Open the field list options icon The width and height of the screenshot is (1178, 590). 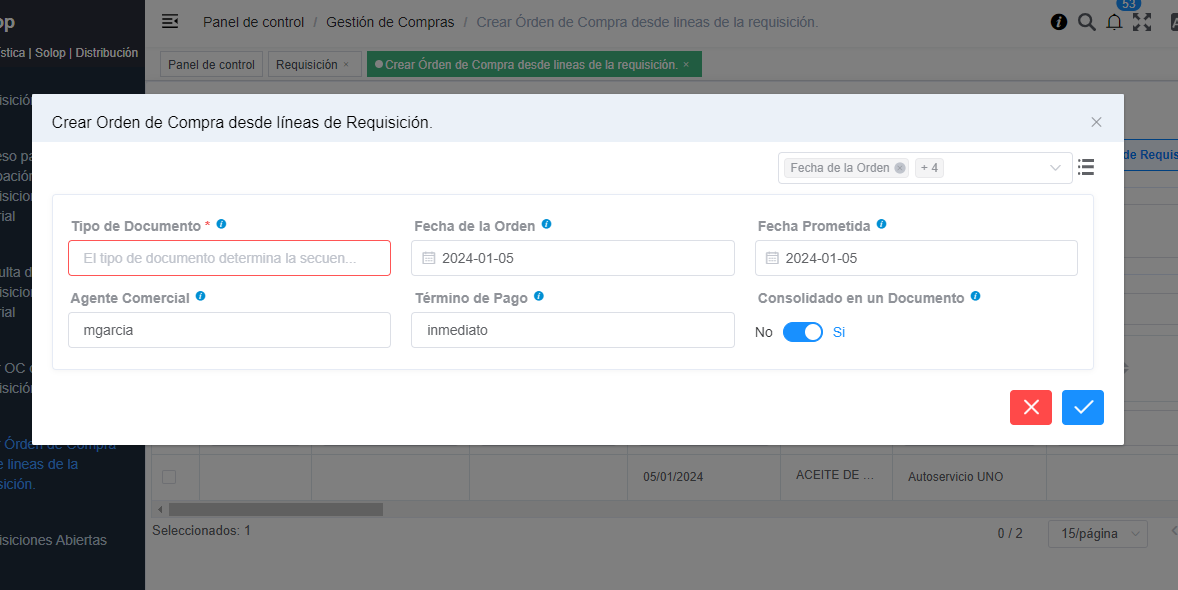tap(1086, 167)
